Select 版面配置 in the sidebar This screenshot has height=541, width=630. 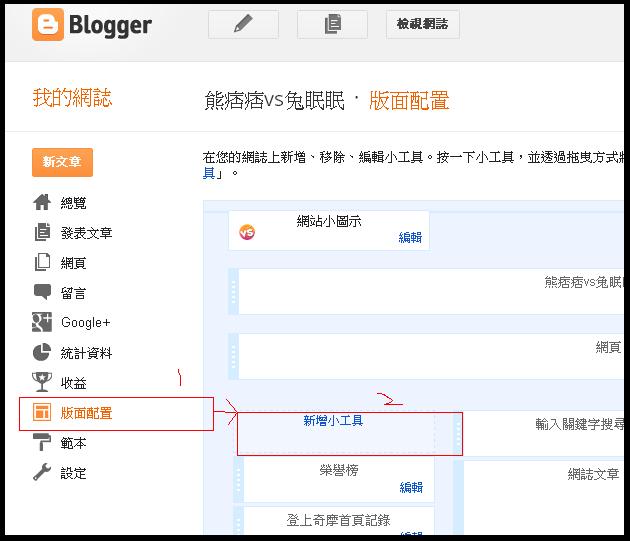tap(86, 413)
